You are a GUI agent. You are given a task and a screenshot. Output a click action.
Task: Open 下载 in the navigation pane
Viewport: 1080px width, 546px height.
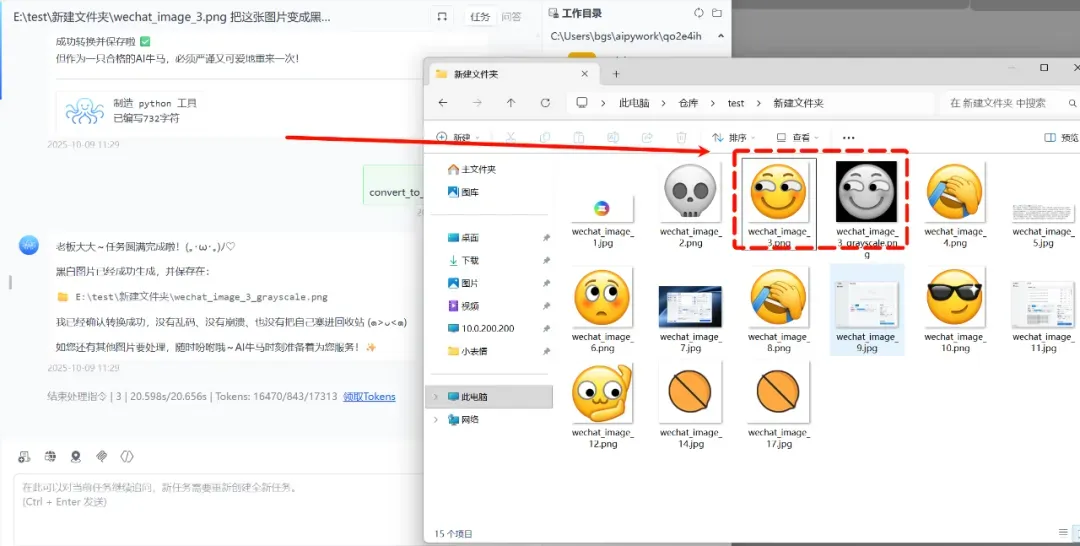(x=464, y=260)
